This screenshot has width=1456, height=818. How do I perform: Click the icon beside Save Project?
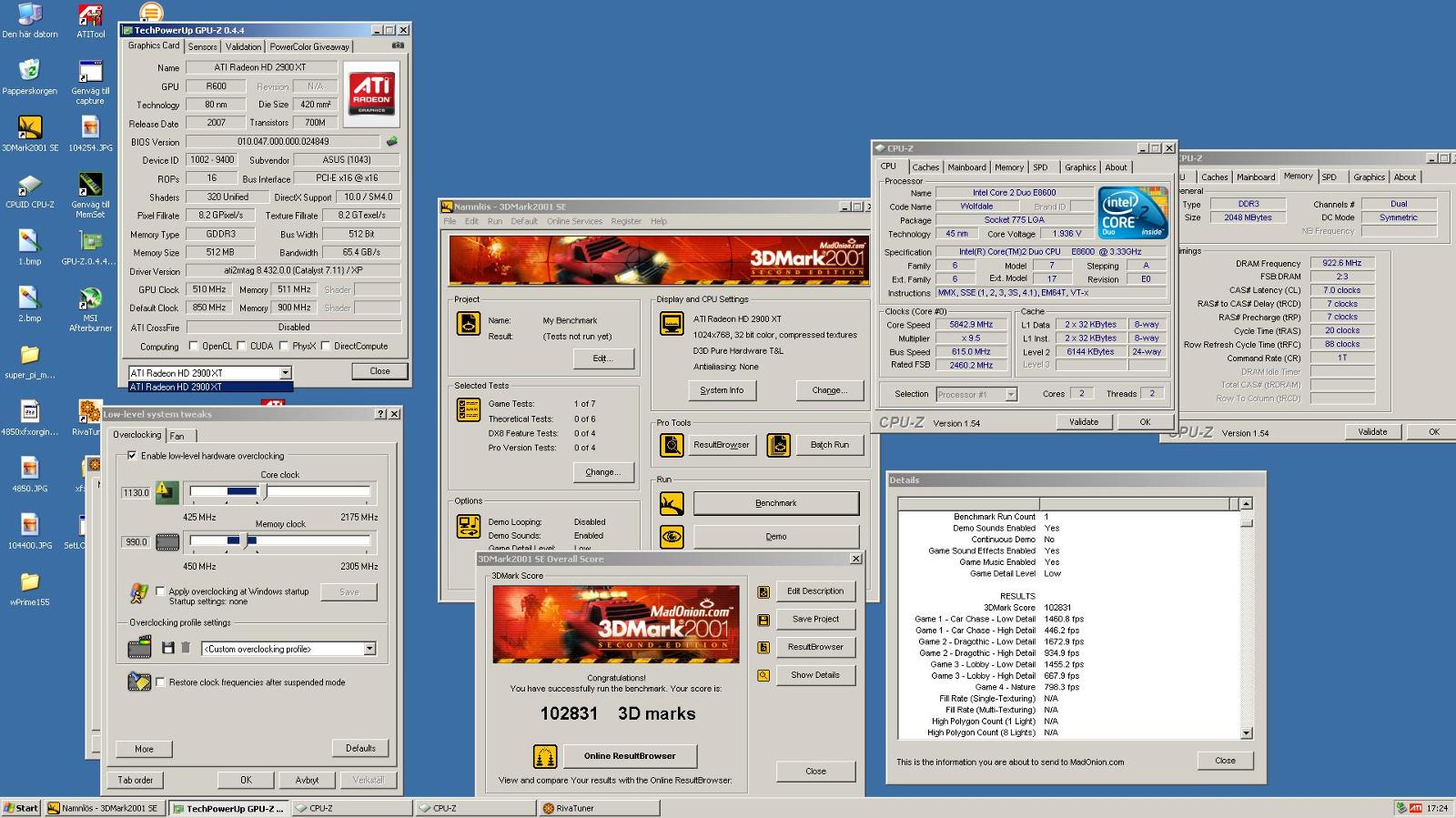click(763, 620)
